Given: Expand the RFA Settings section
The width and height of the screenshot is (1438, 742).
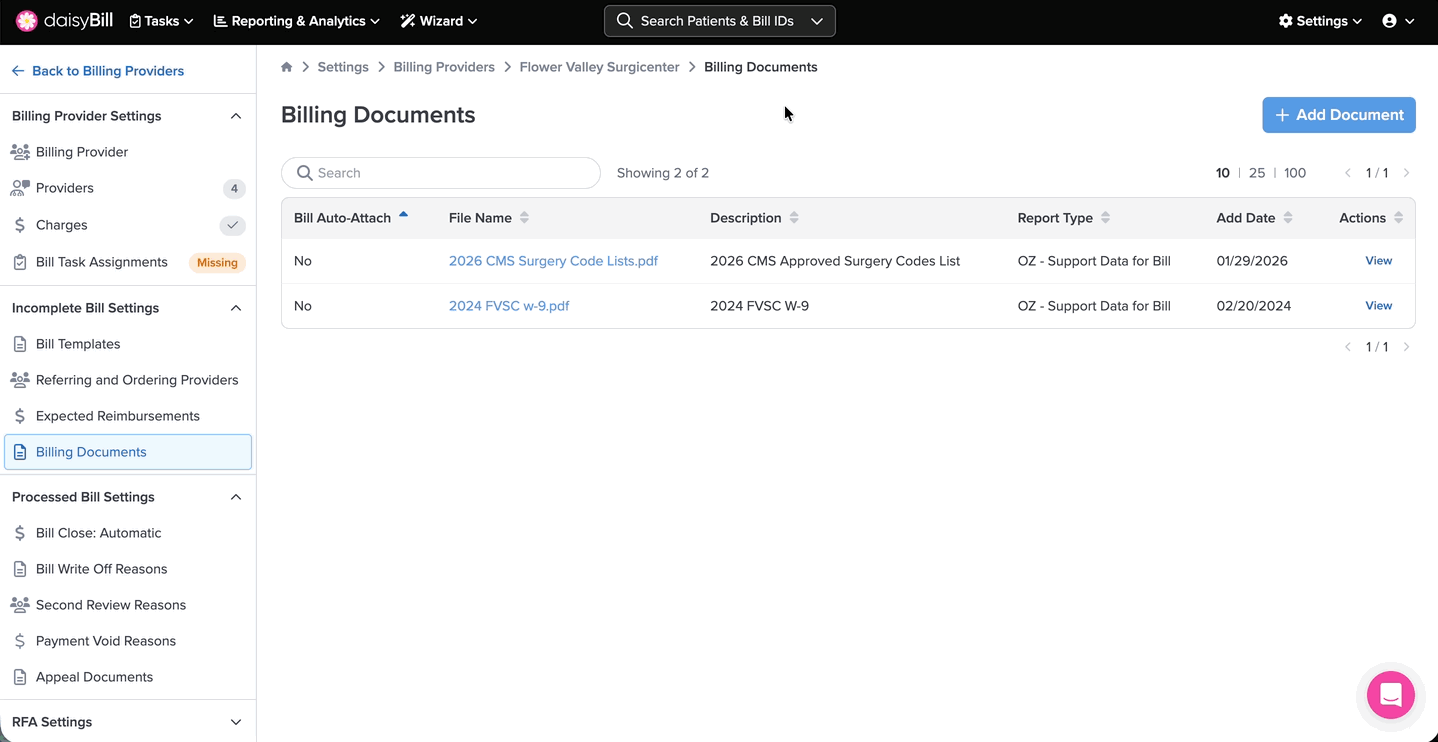Looking at the screenshot, I should pyautogui.click(x=236, y=722).
